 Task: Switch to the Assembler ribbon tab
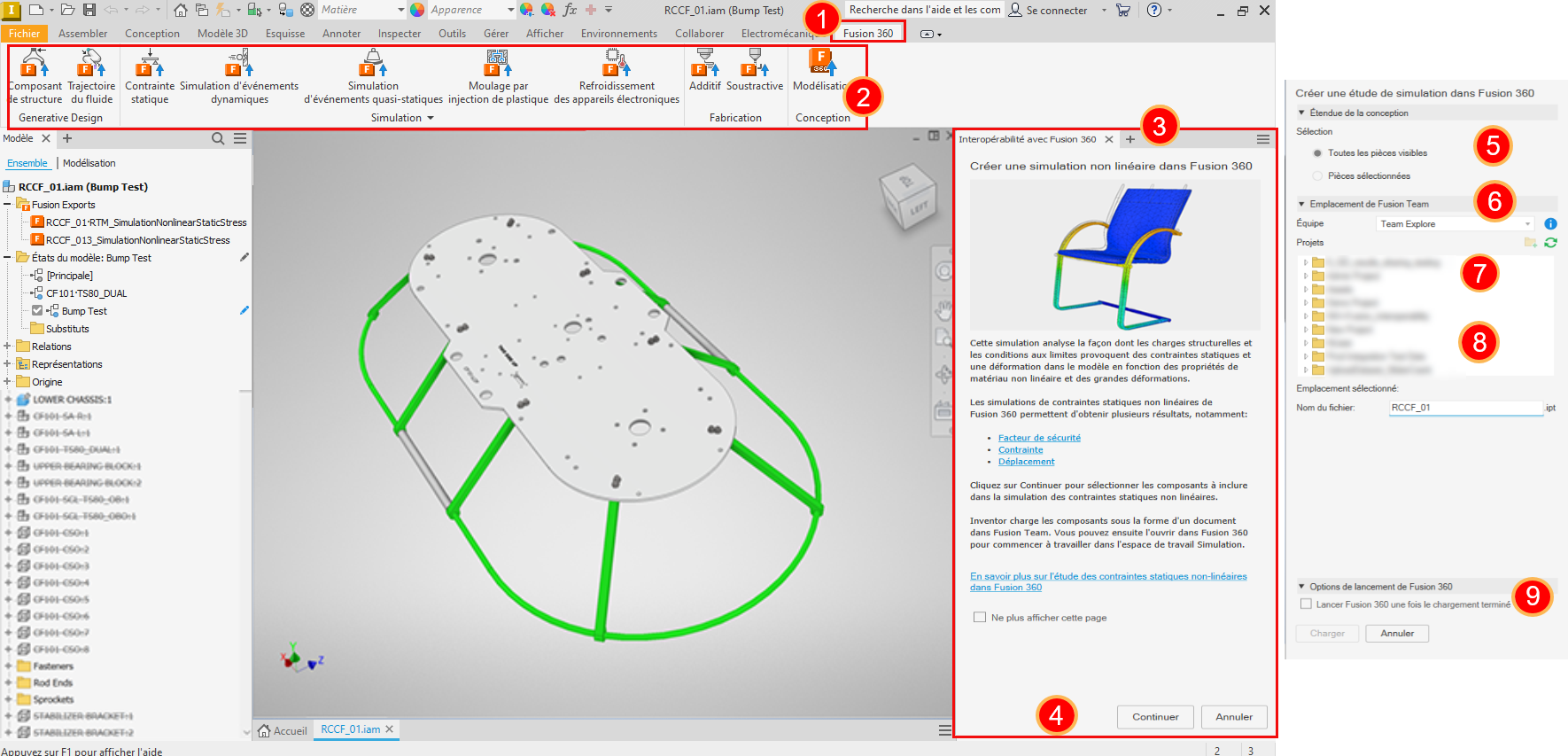coord(82,34)
